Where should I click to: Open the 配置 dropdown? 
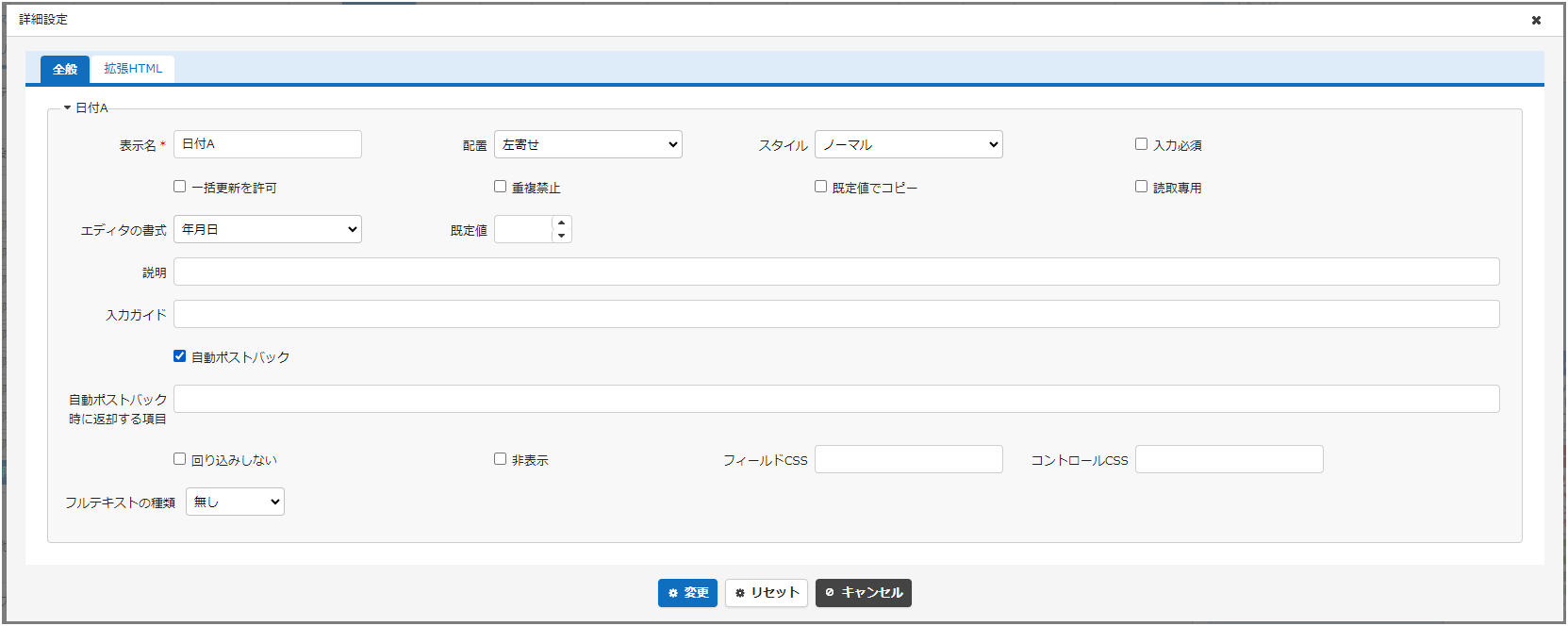tap(588, 144)
